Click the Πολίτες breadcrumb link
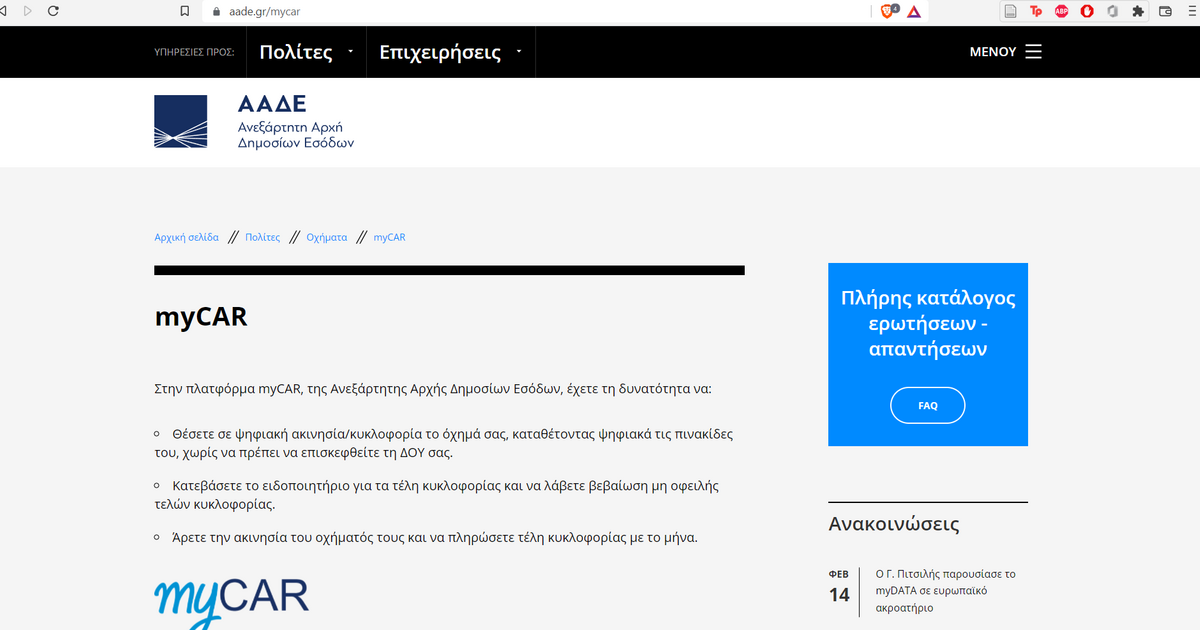1200x630 pixels. 262,237
